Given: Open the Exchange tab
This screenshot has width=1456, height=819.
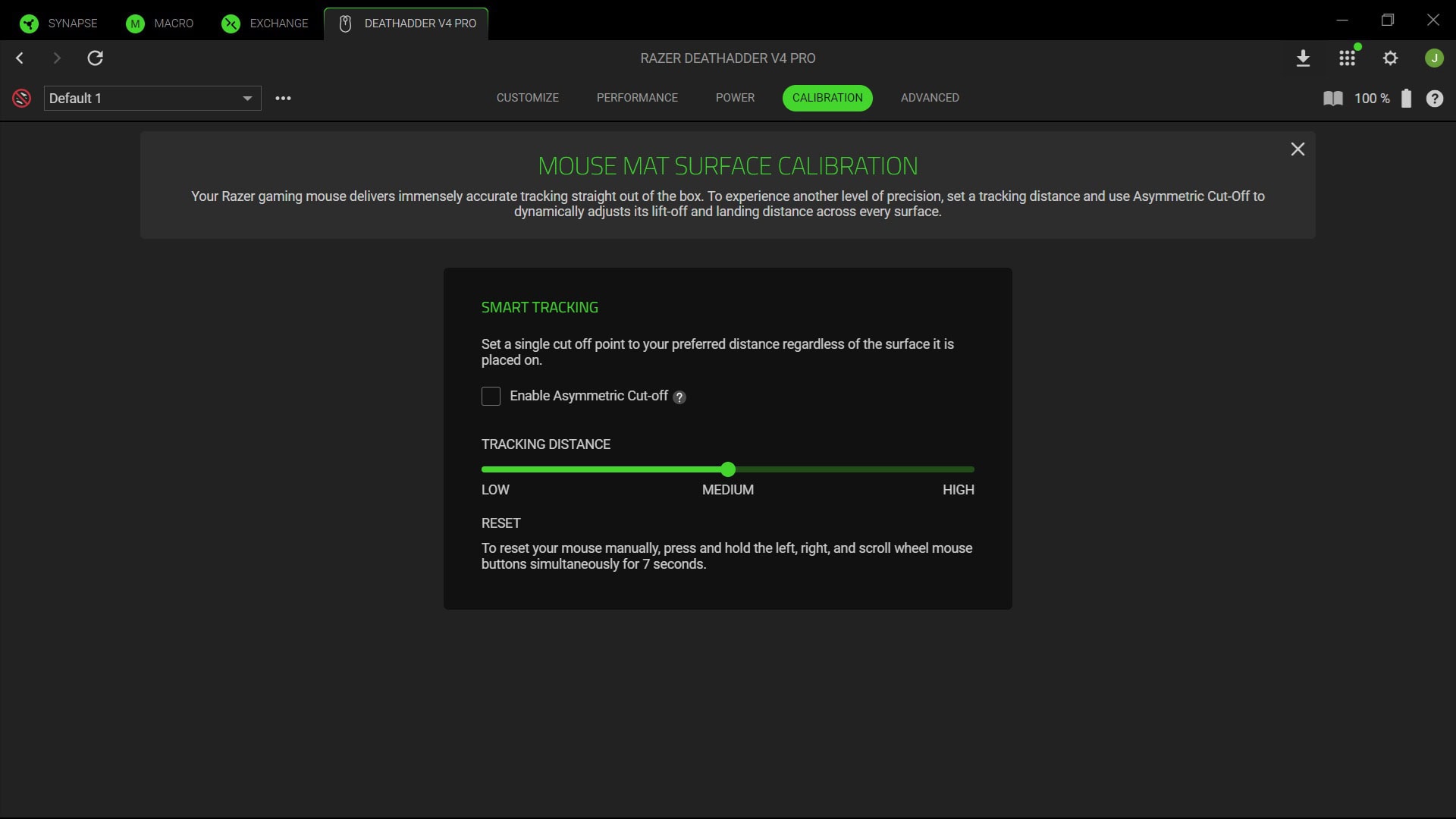Looking at the screenshot, I should [x=265, y=24].
